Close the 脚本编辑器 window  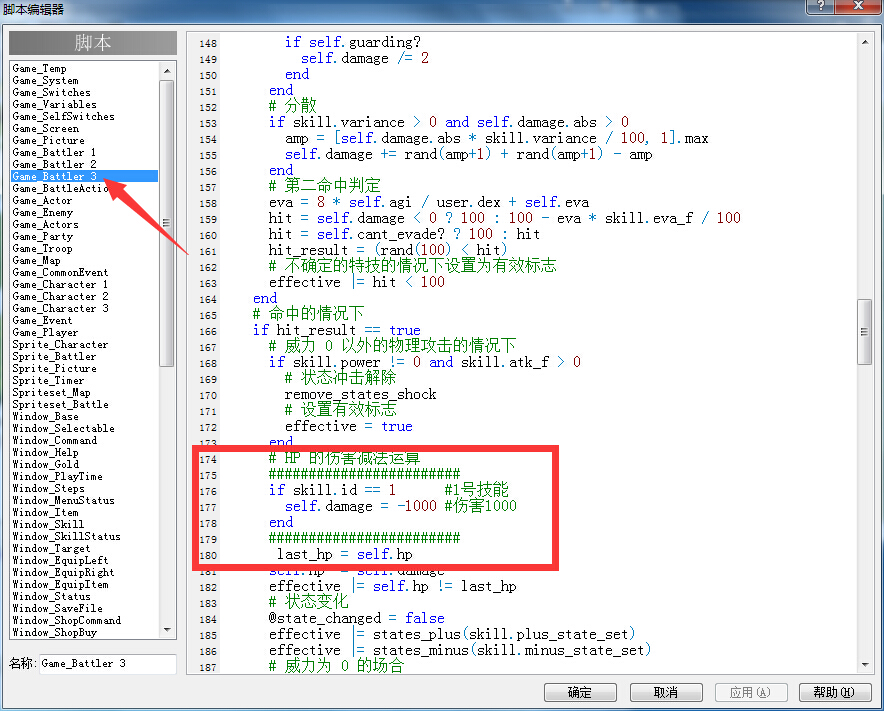[x=859, y=6]
